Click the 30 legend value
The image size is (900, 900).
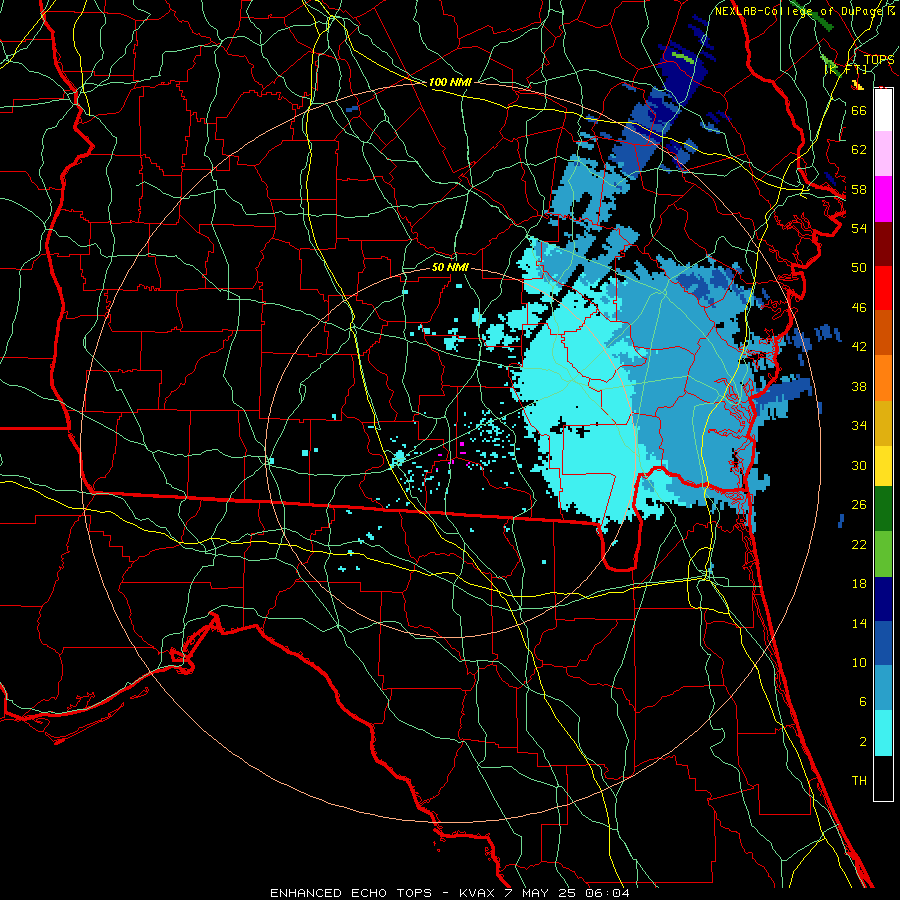click(x=859, y=465)
